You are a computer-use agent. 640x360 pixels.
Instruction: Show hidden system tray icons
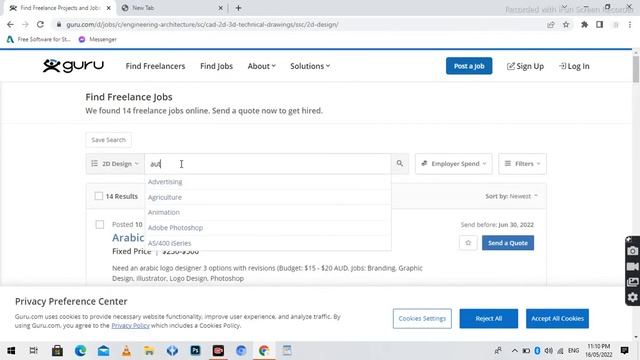click(515, 351)
